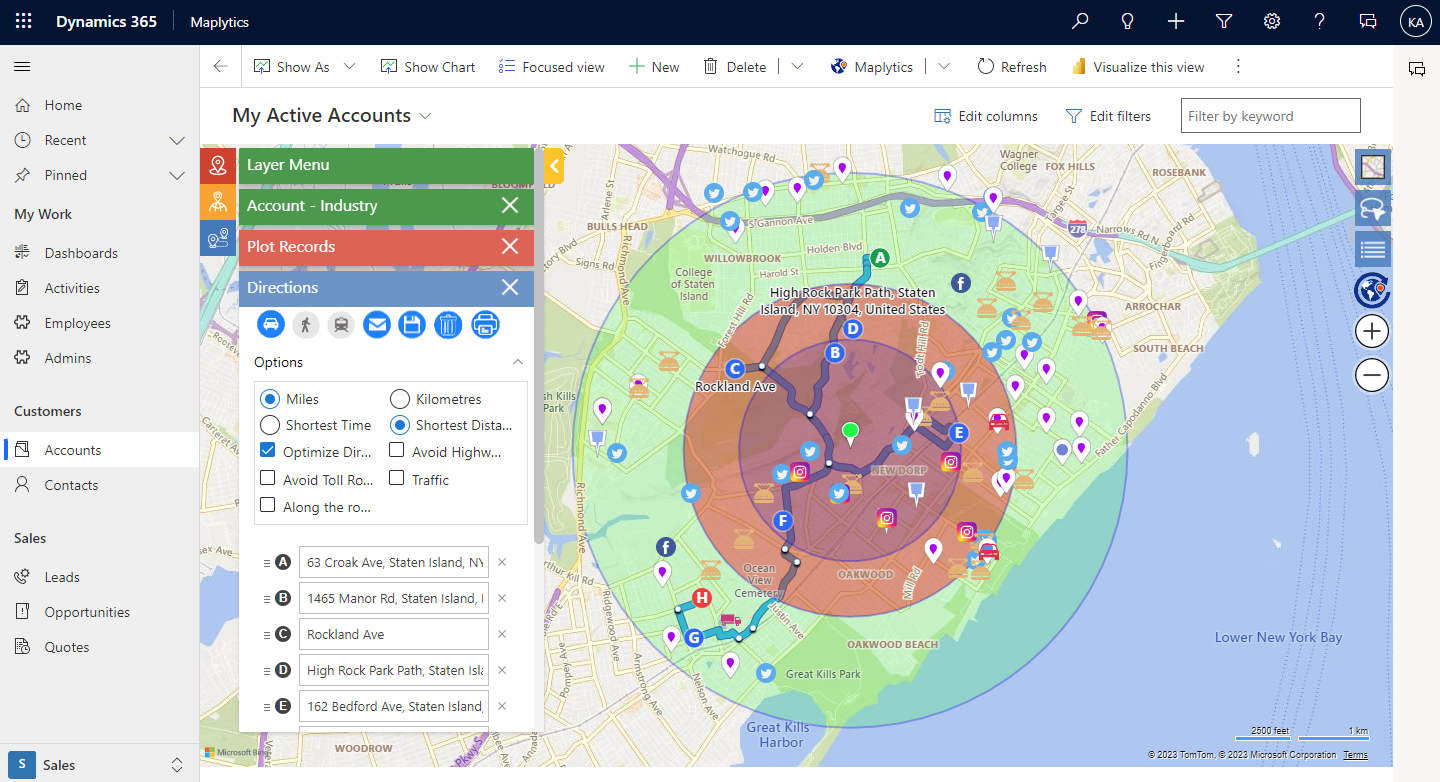
Task: Select walking mode in Directions
Action: (x=306, y=324)
